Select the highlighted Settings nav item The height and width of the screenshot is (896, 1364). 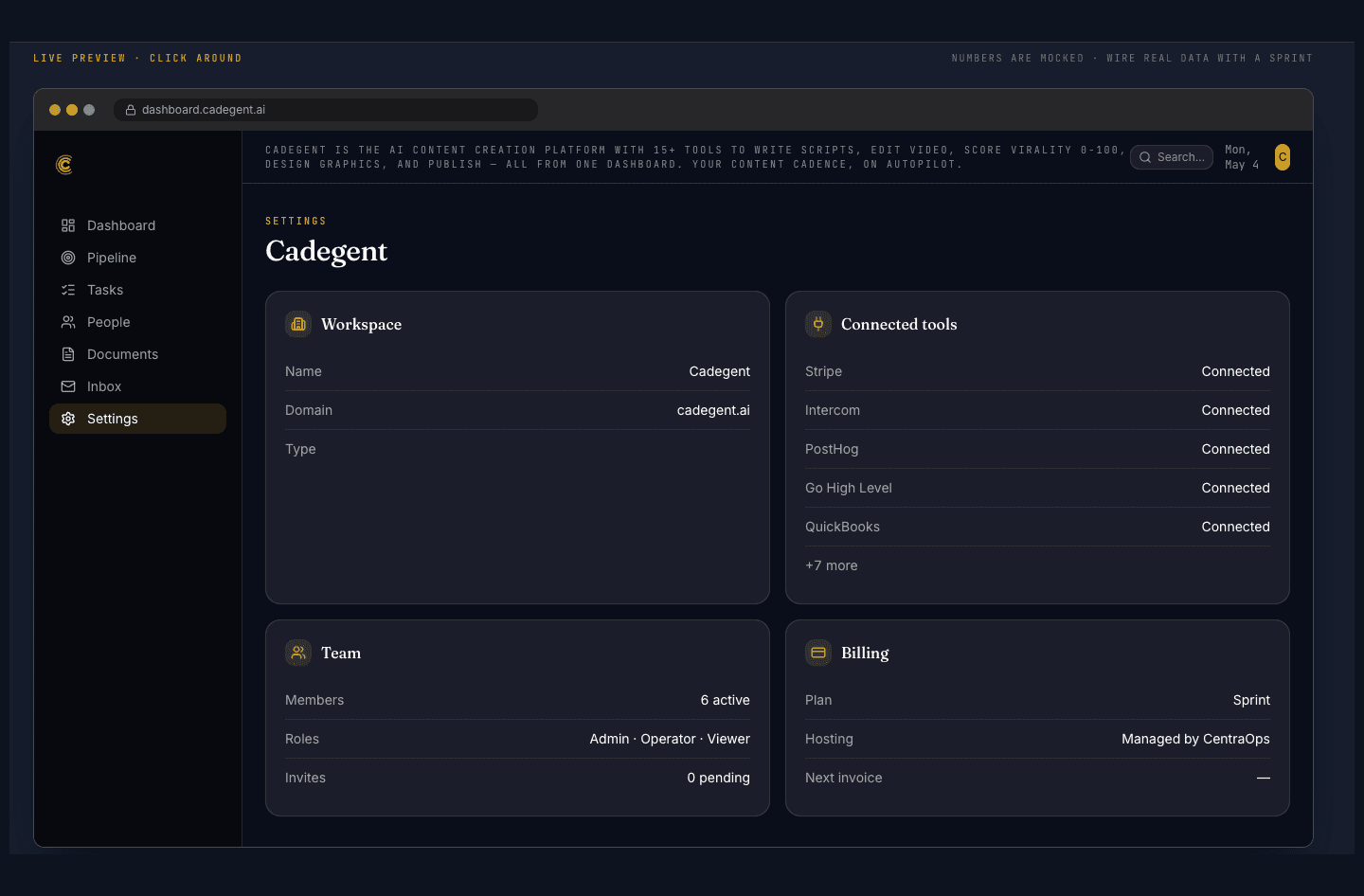coord(137,419)
